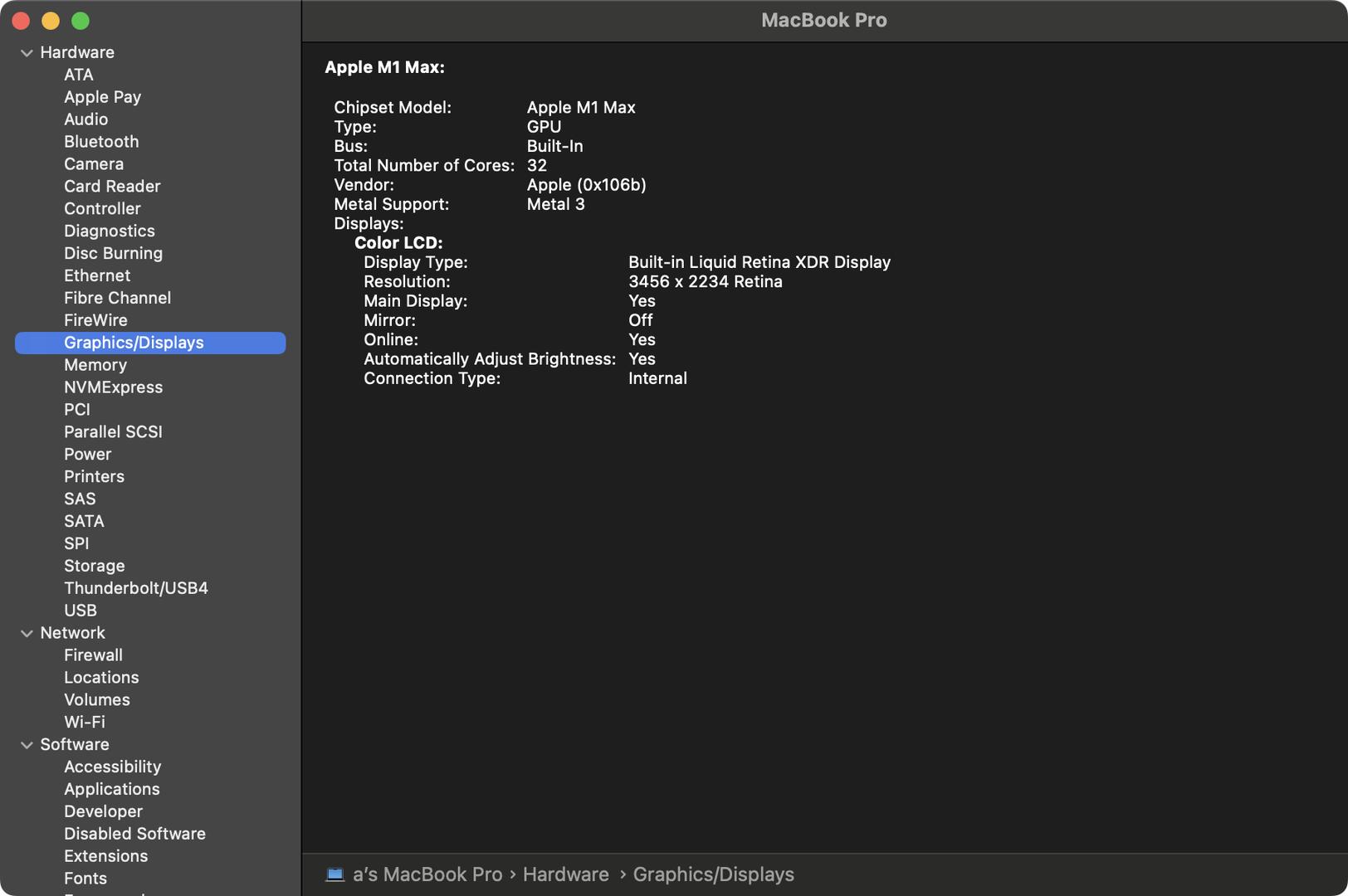Click the Software category label

pyautogui.click(x=75, y=746)
